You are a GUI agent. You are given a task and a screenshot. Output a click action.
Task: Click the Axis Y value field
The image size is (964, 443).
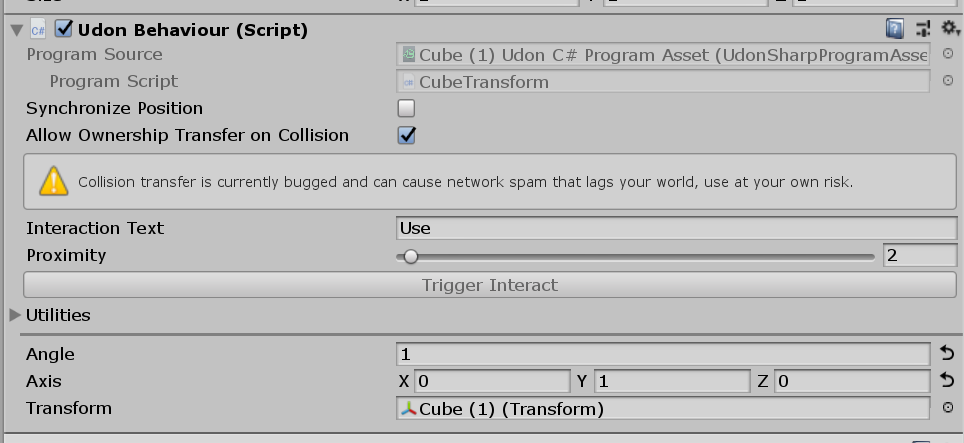[671, 381]
